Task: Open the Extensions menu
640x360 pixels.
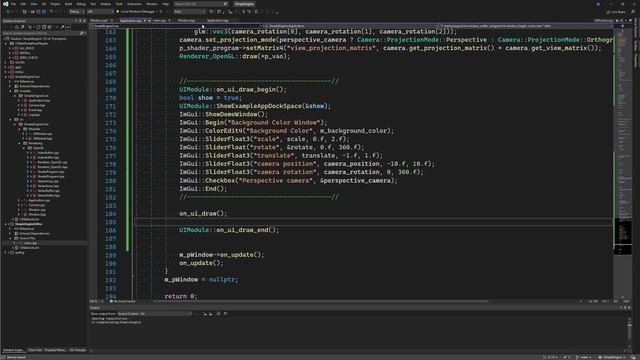Action: (x=134, y=4)
